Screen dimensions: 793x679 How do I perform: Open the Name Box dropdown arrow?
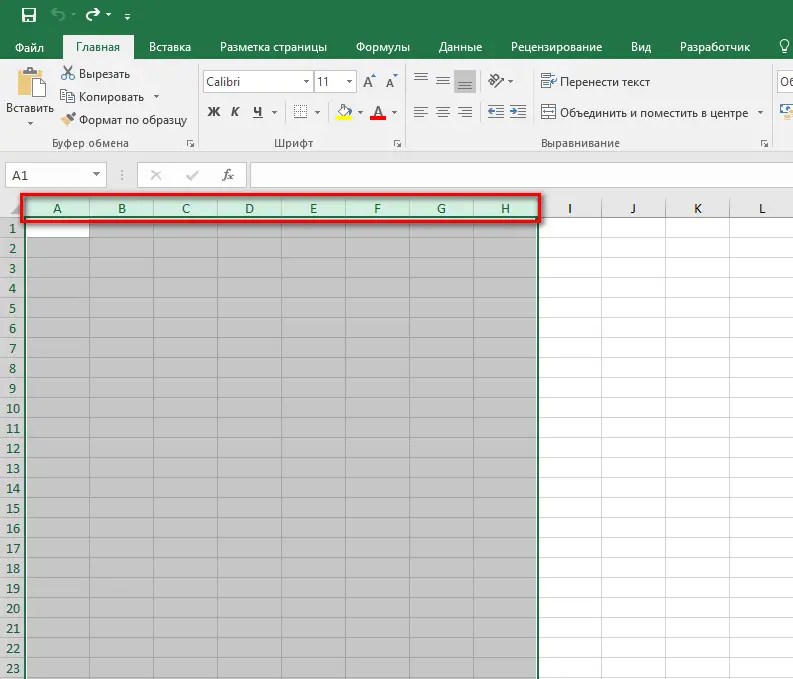click(x=96, y=174)
